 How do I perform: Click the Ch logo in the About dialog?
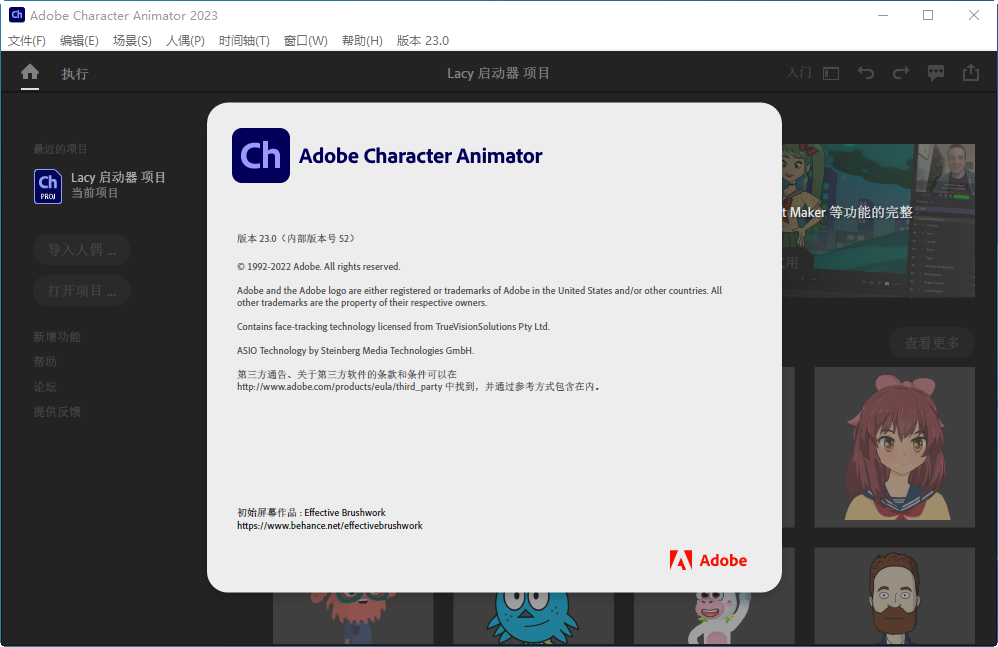click(260, 155)
